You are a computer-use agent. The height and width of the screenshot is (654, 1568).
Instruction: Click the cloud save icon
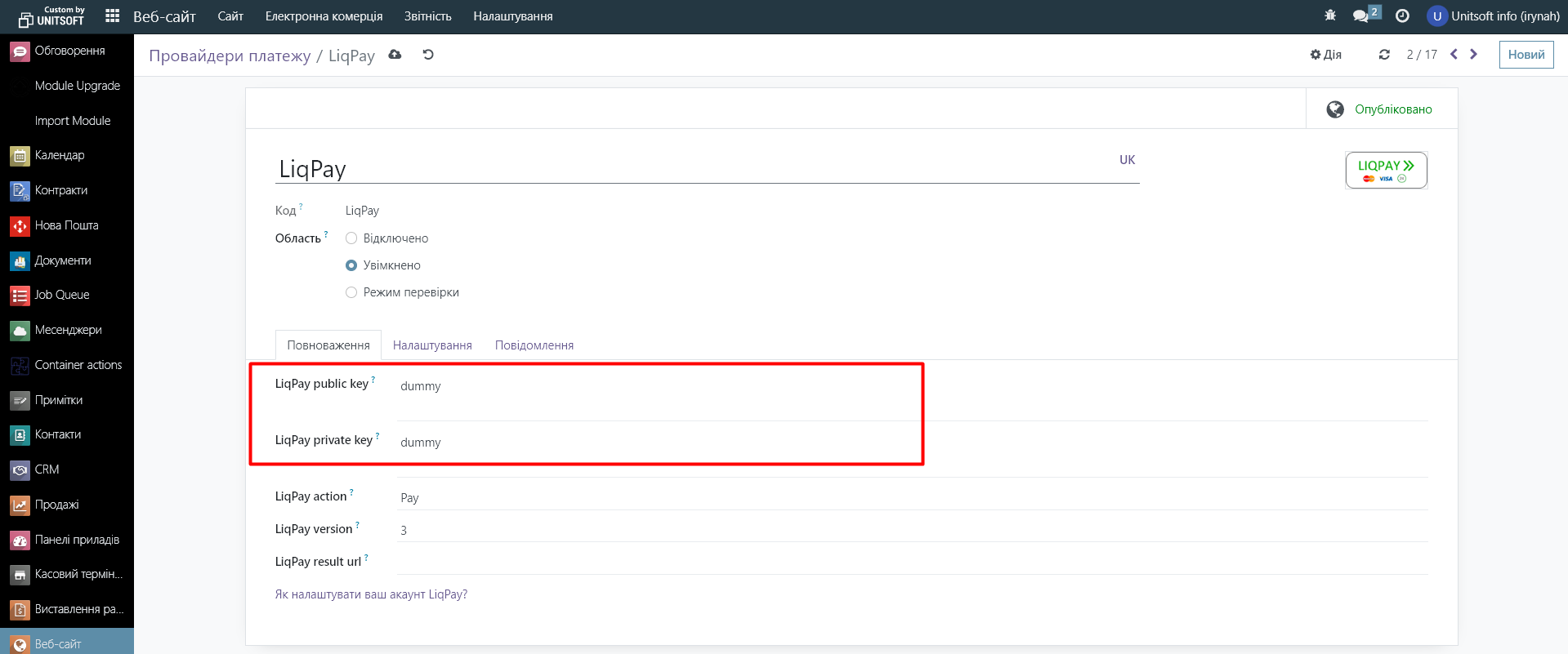tap(395, 55)
